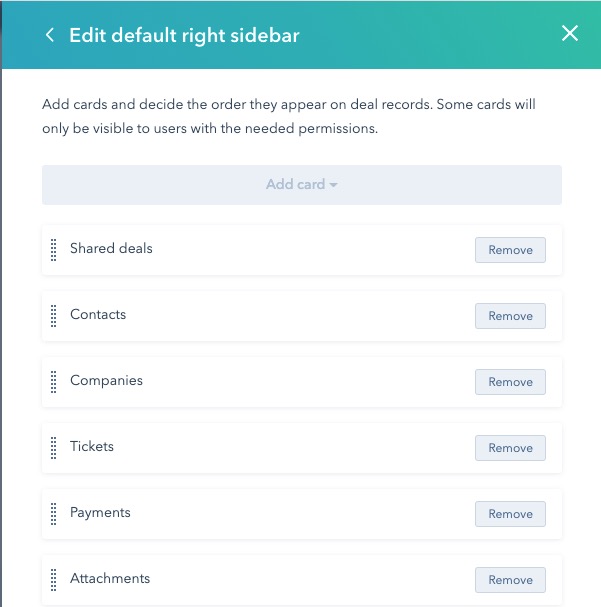
Task: Remove the Payments card
Action: click(x=510, y=514)
